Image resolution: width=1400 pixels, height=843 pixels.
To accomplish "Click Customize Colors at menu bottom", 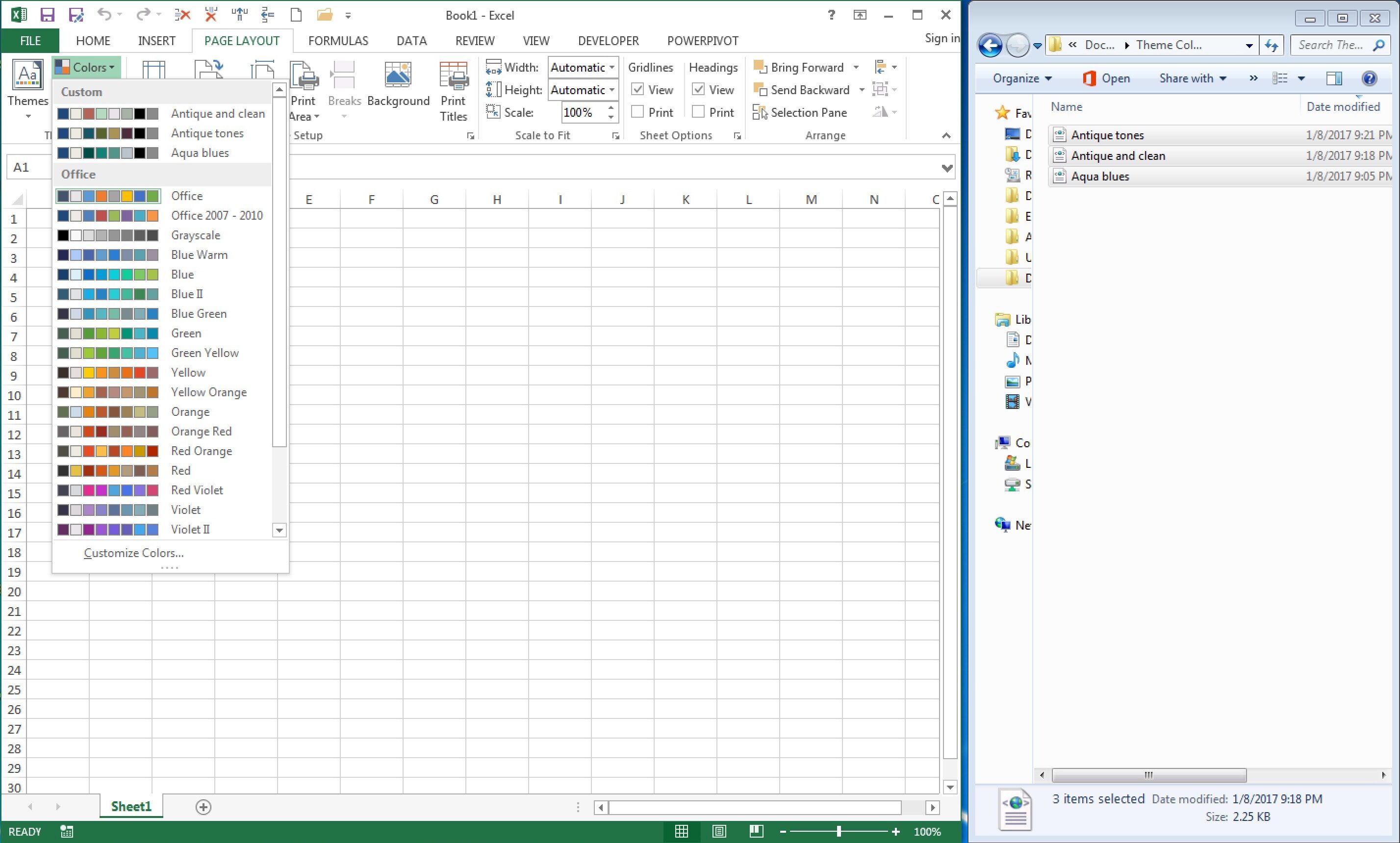I will [133, 552].
